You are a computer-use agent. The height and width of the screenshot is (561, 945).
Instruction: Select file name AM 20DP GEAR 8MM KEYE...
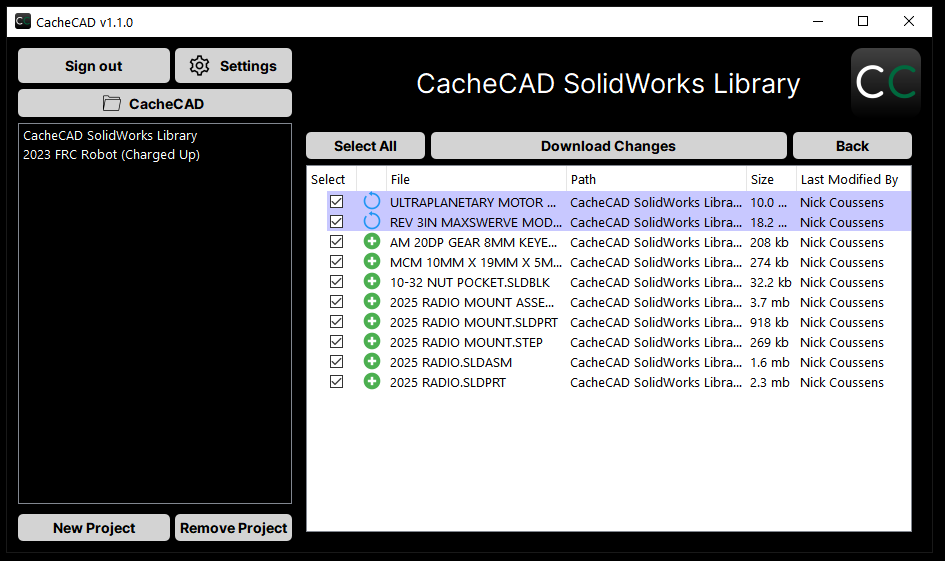[474, 242]
